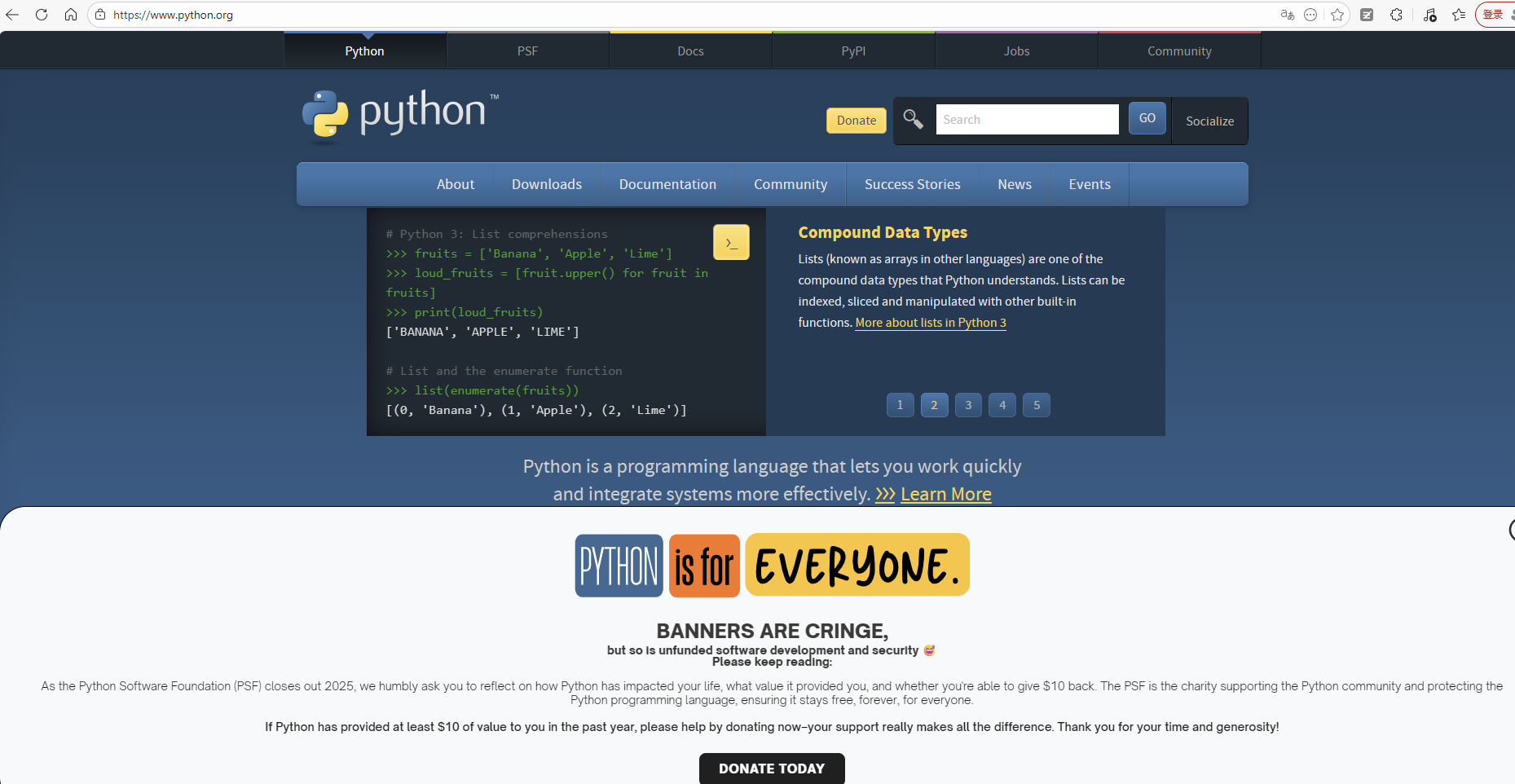Click the Python is for Everyone banner image
This screenshot has width=1515, height=784.
(x=772, y=565)
